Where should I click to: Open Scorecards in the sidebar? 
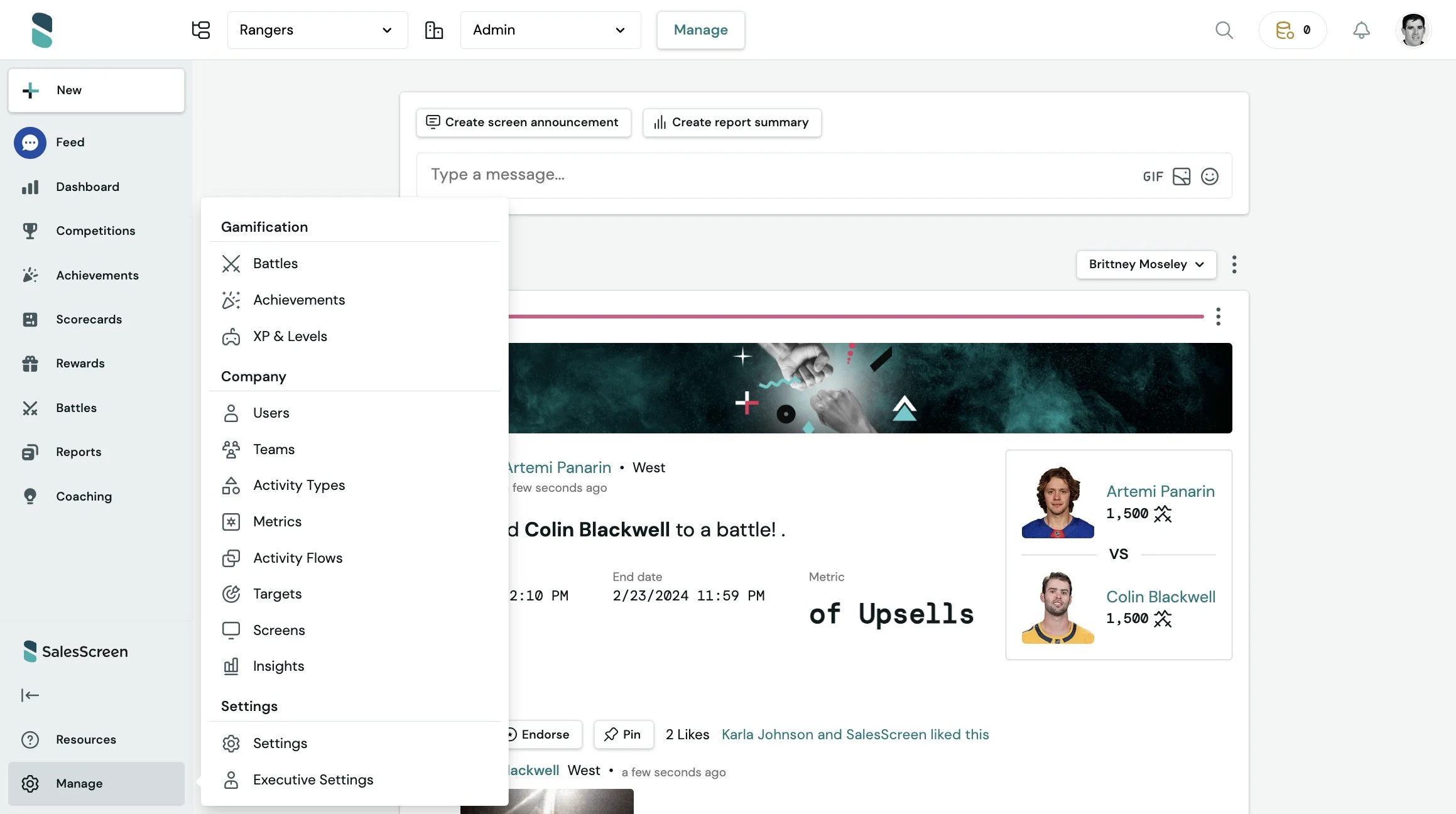pos(96,319)
